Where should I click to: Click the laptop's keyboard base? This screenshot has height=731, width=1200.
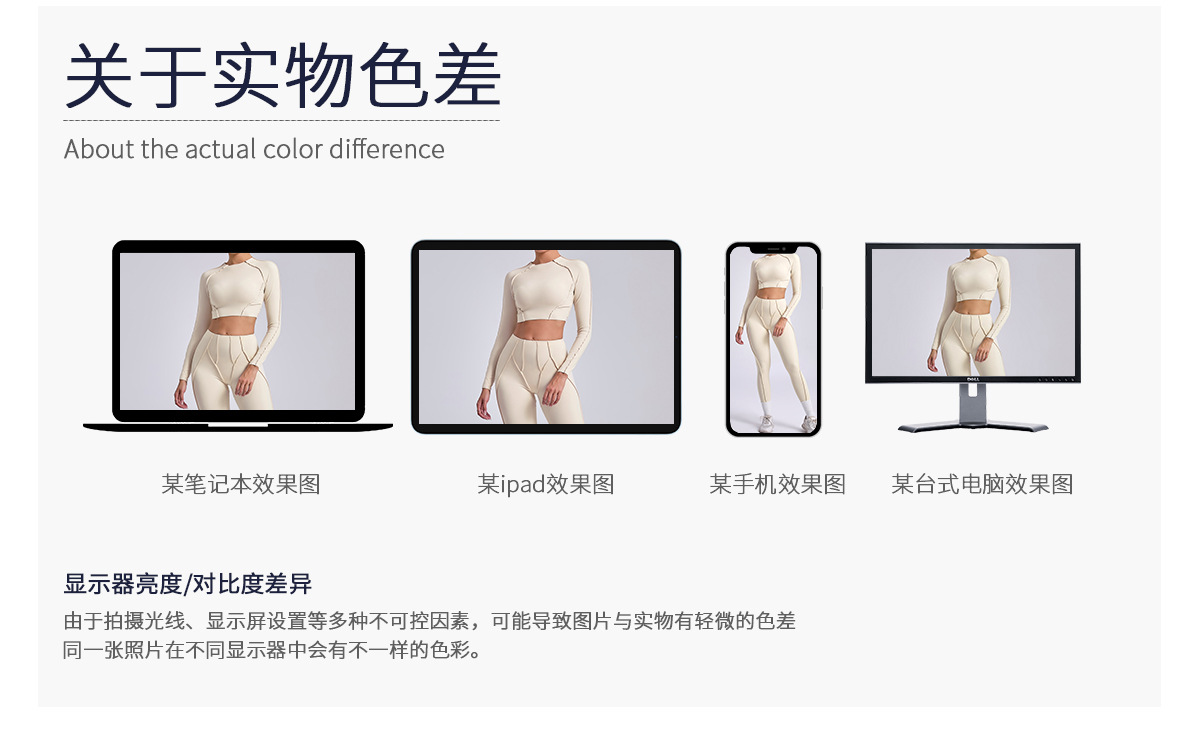click(x=238, y=426)
